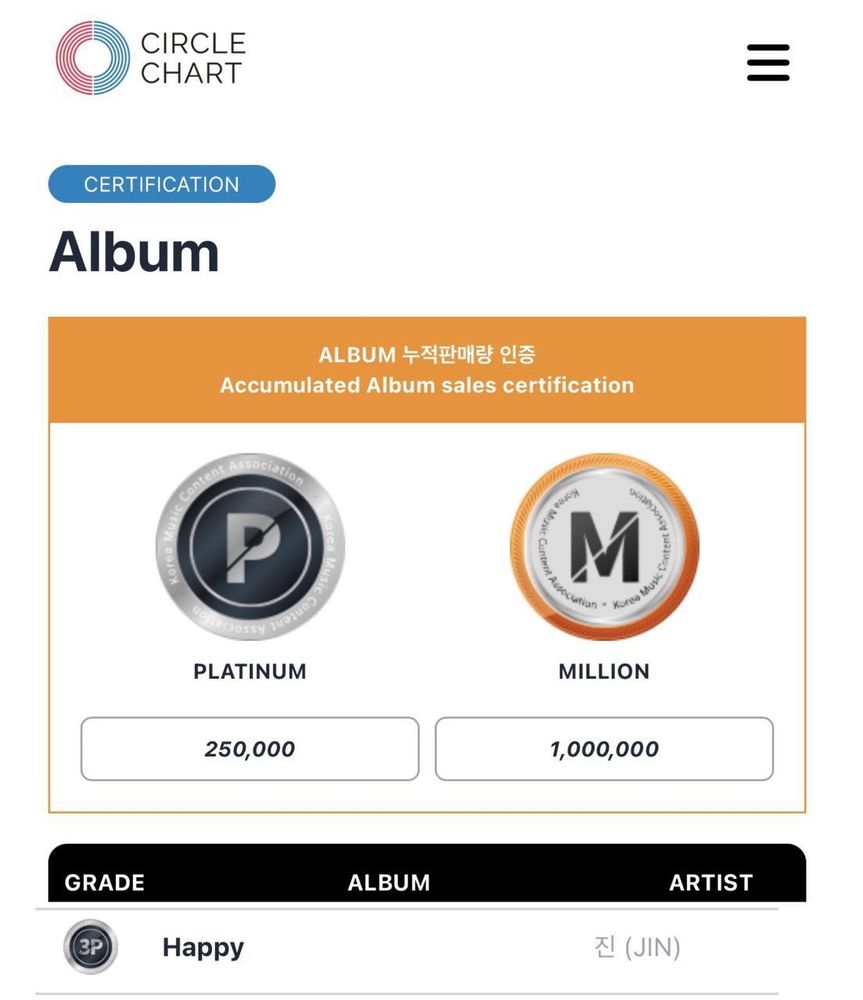Viewport: 863px width, 1000px height.
Task: Click the Circle Chart circular logo
Action: (x=93, y=58)
